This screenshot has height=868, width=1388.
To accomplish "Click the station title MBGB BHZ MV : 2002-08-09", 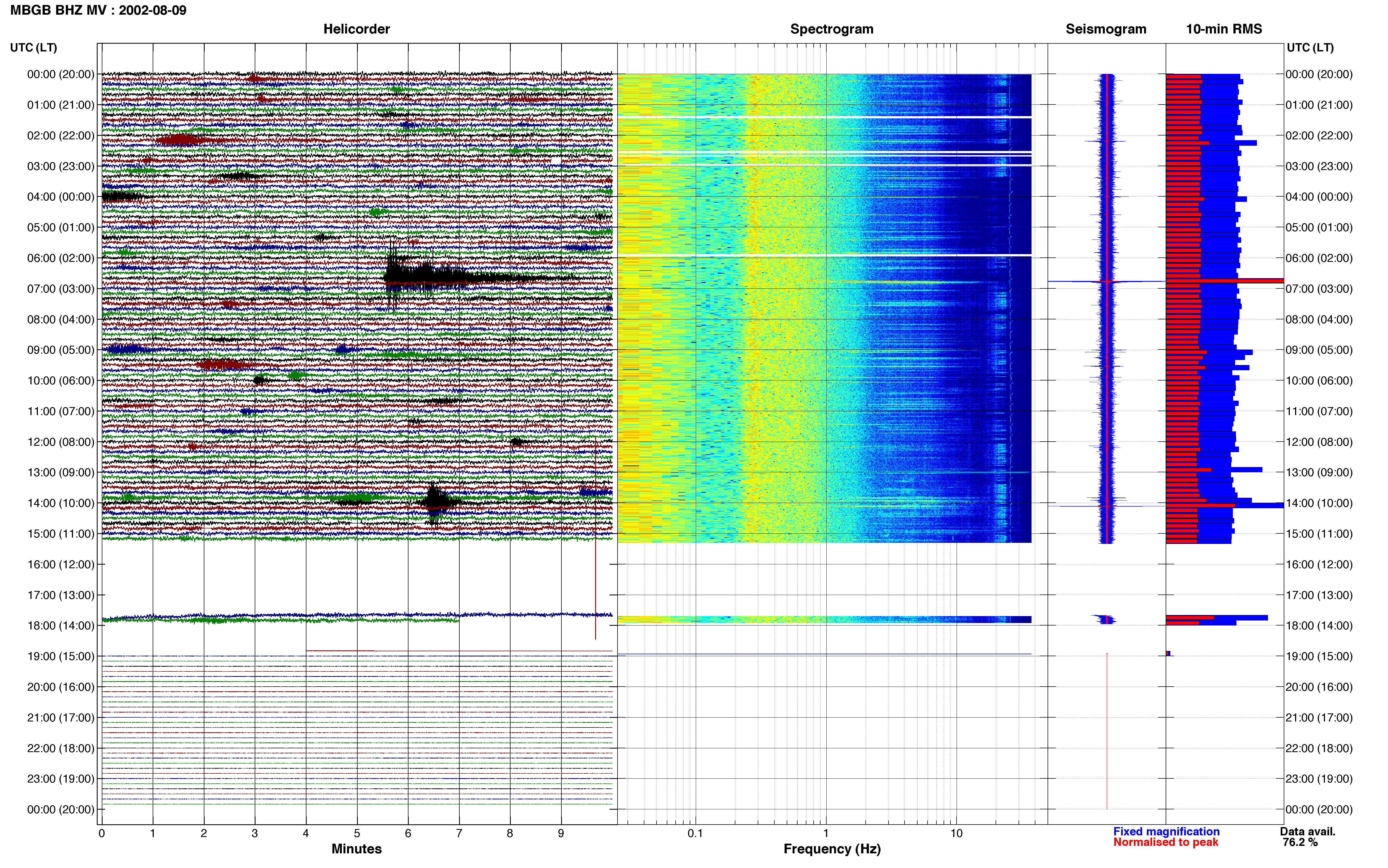I will point(98,10).
